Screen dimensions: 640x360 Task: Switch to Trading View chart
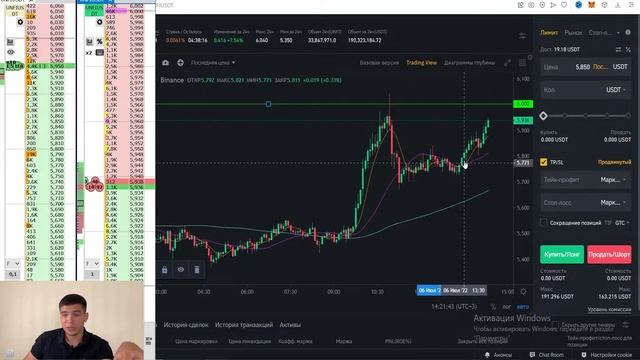[421, 63]
